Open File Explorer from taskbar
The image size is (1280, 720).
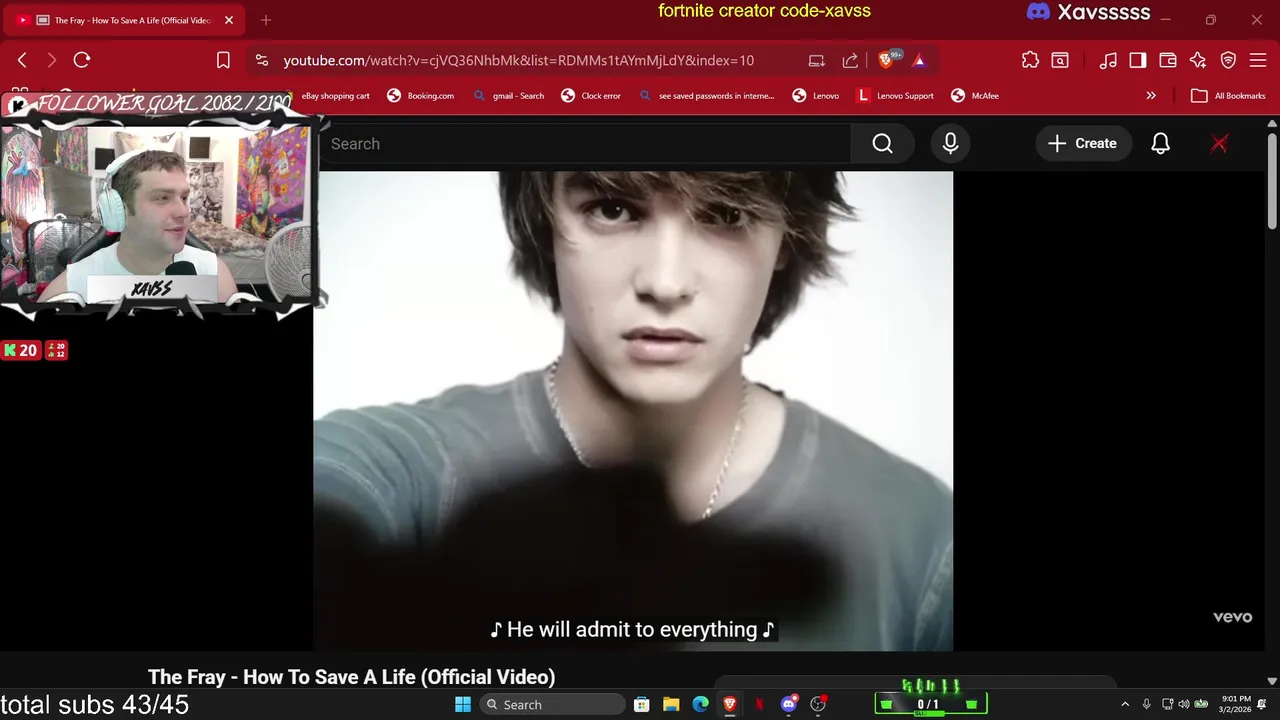coord(671,705)
